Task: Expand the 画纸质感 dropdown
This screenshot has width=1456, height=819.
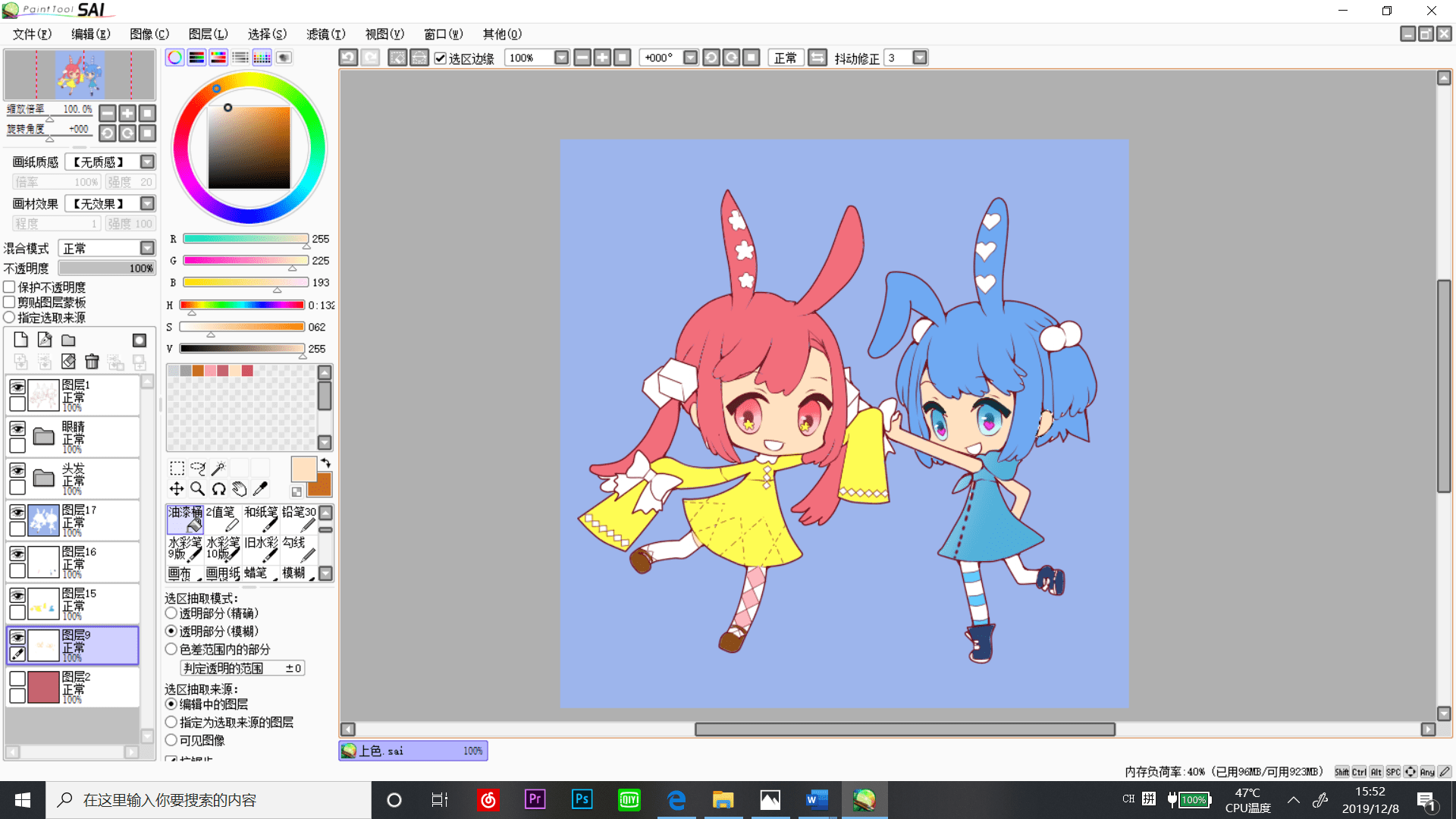Action: coord(147,162)
